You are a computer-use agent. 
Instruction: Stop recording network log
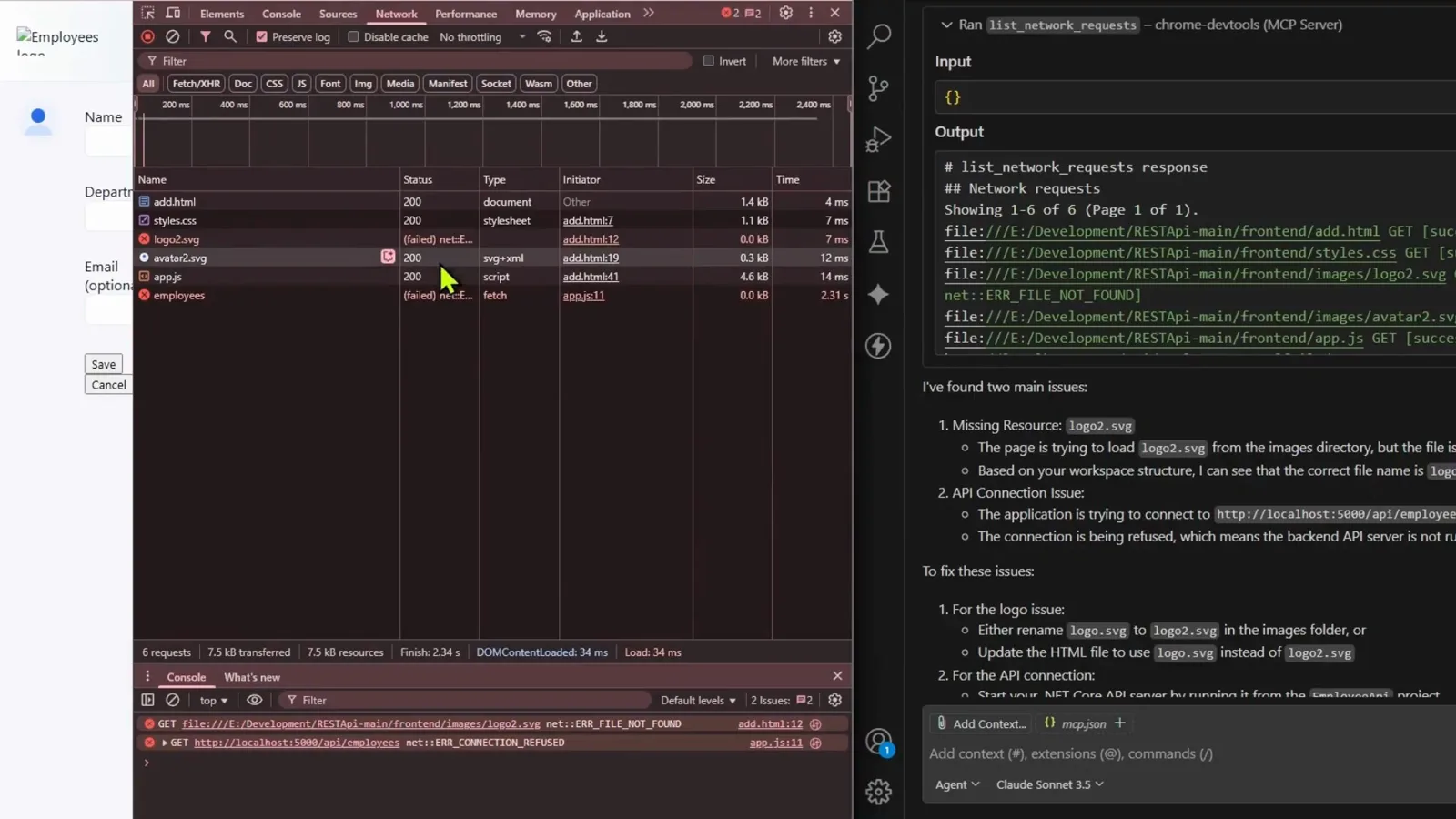(x=147, y=36)
